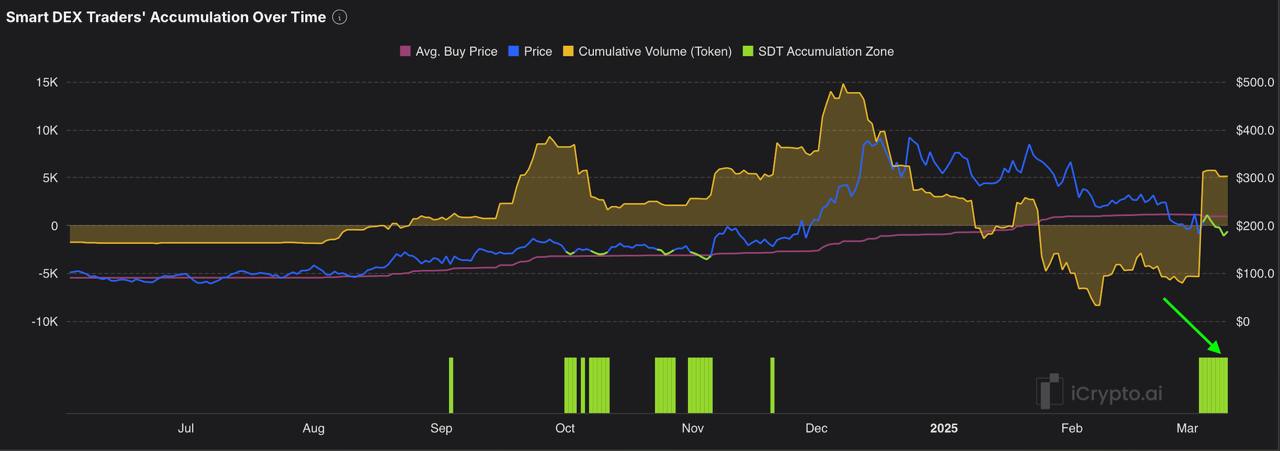Click the Dec label on the time axis
1280x451 pixels.
816,428
